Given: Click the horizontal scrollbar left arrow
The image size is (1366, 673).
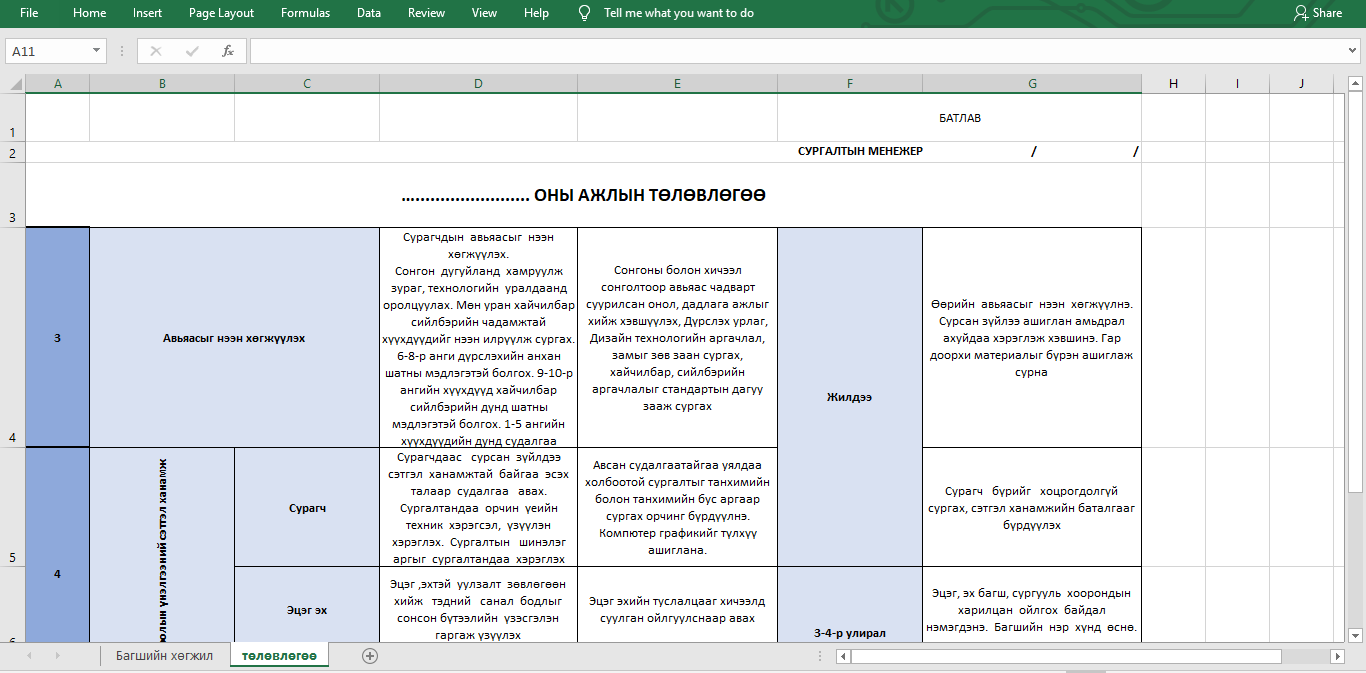Looking at the screenshot, I should (843, 656).
